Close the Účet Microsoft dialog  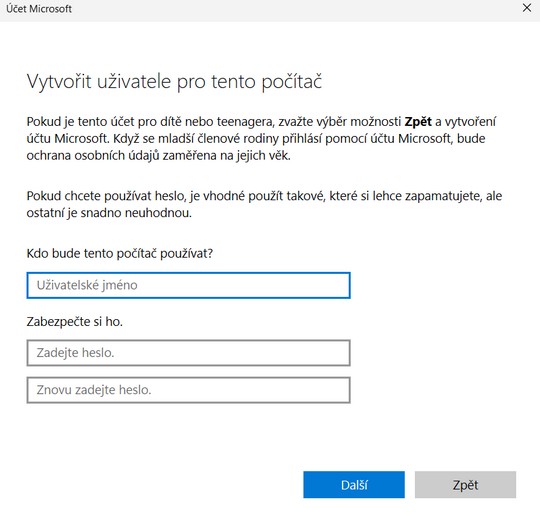[x=527, y=8]
